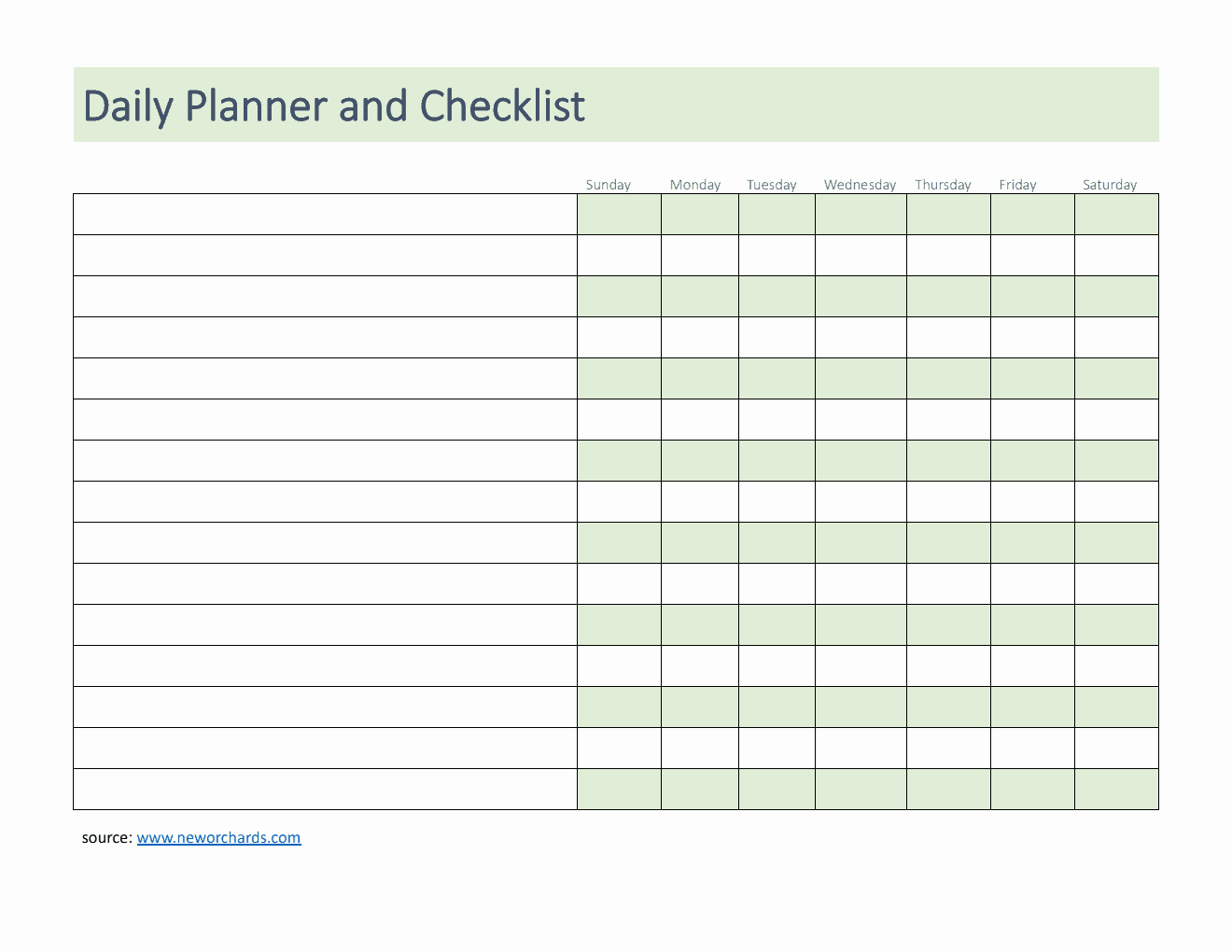The image size is (1232, 952).
Task: Select the Monday column header
Action: (695, 185)
